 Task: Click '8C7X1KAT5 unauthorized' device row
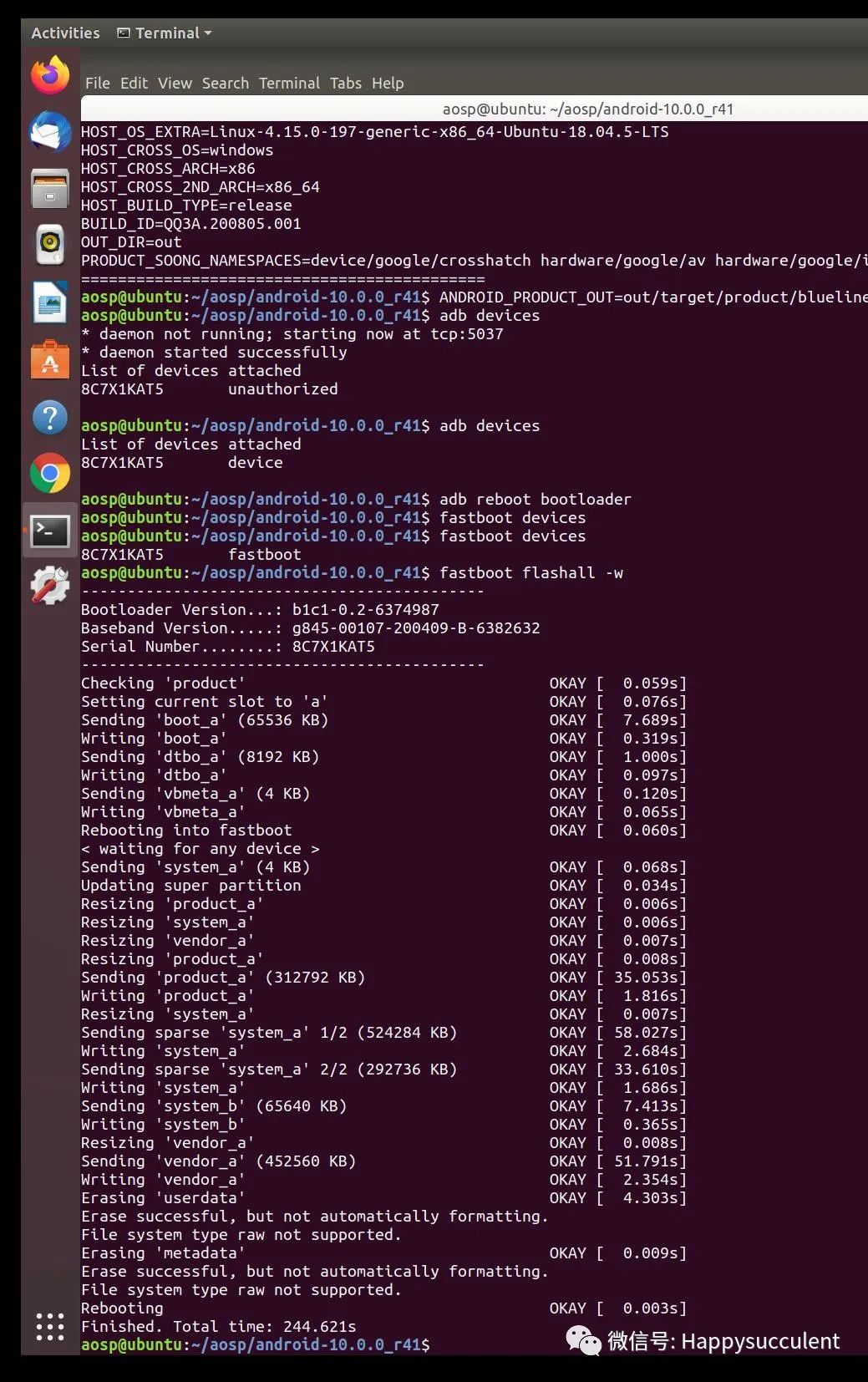point(210,389)
